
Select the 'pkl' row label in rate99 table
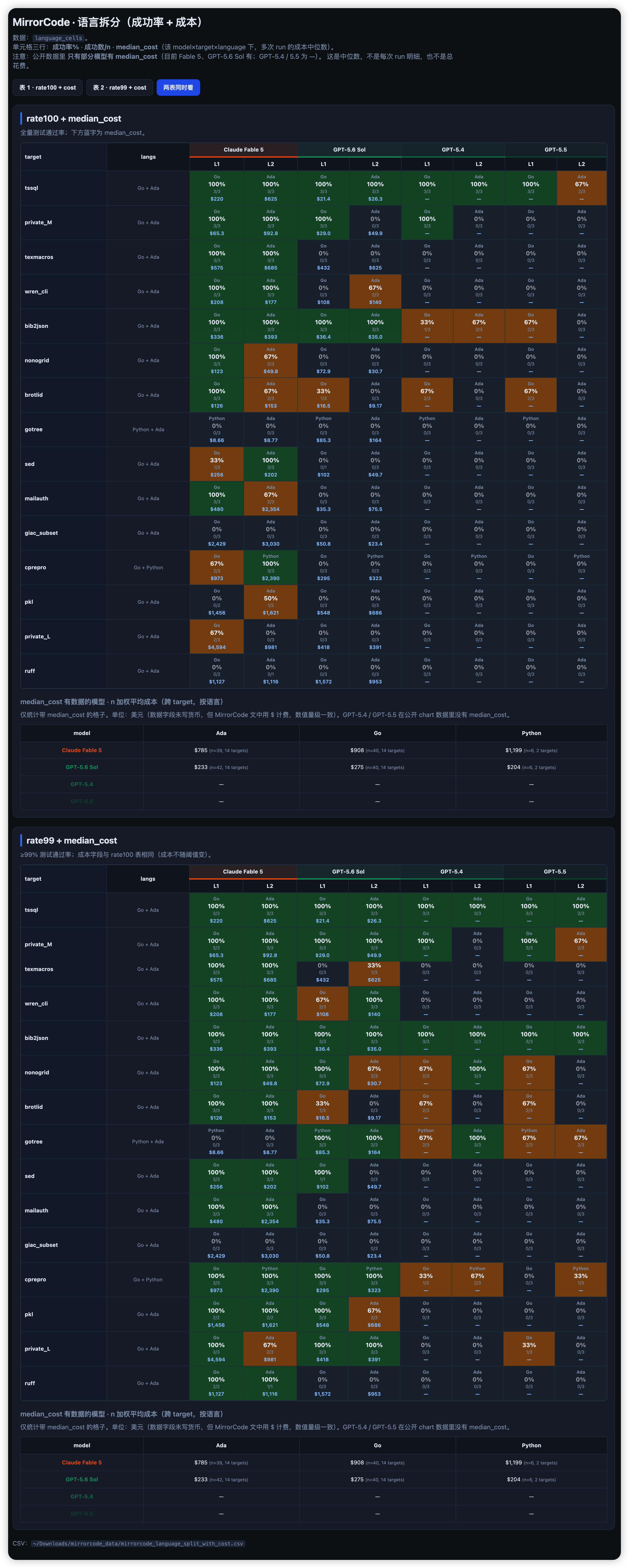click(29, 1314)
